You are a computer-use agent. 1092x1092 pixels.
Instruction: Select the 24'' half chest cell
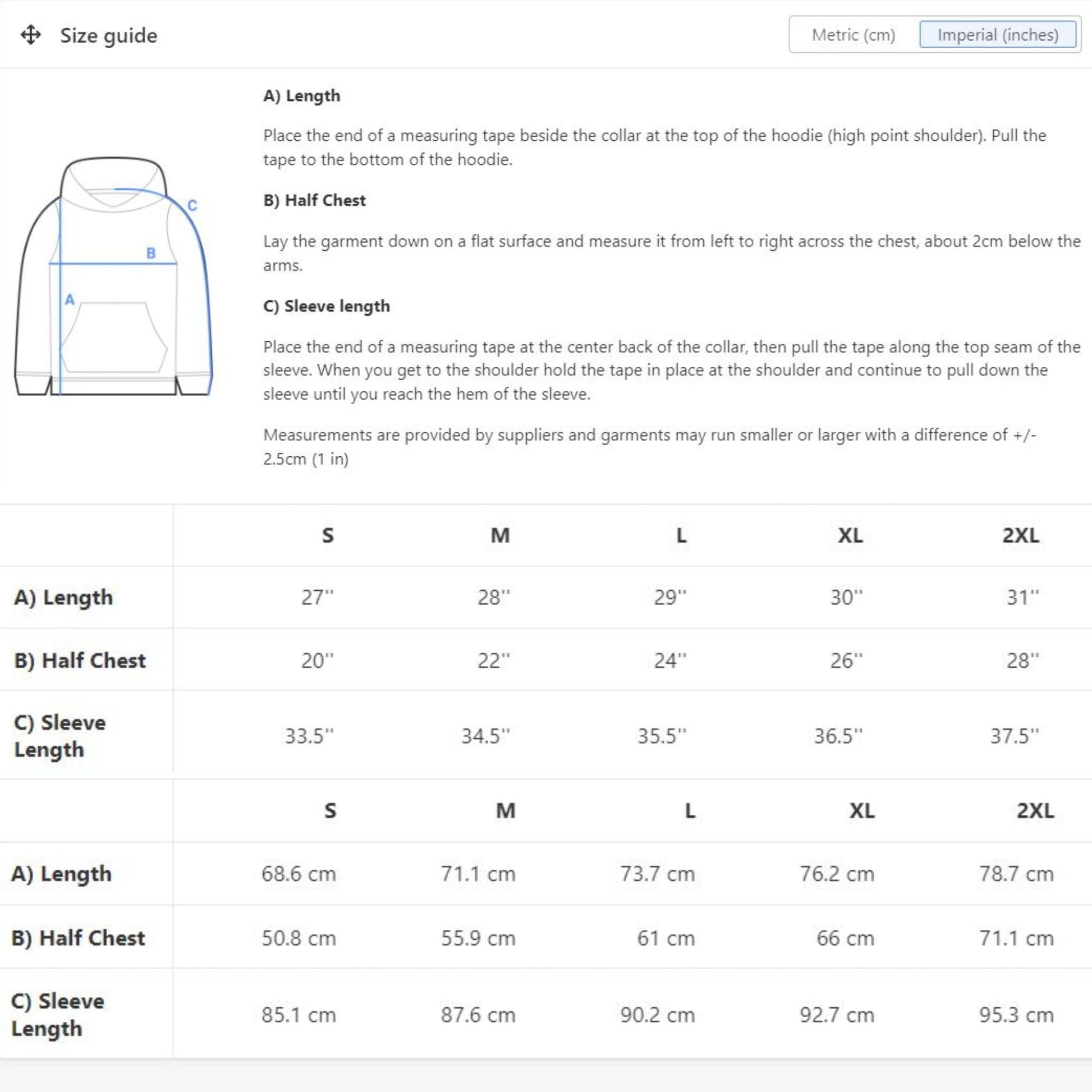pos(670,660)
